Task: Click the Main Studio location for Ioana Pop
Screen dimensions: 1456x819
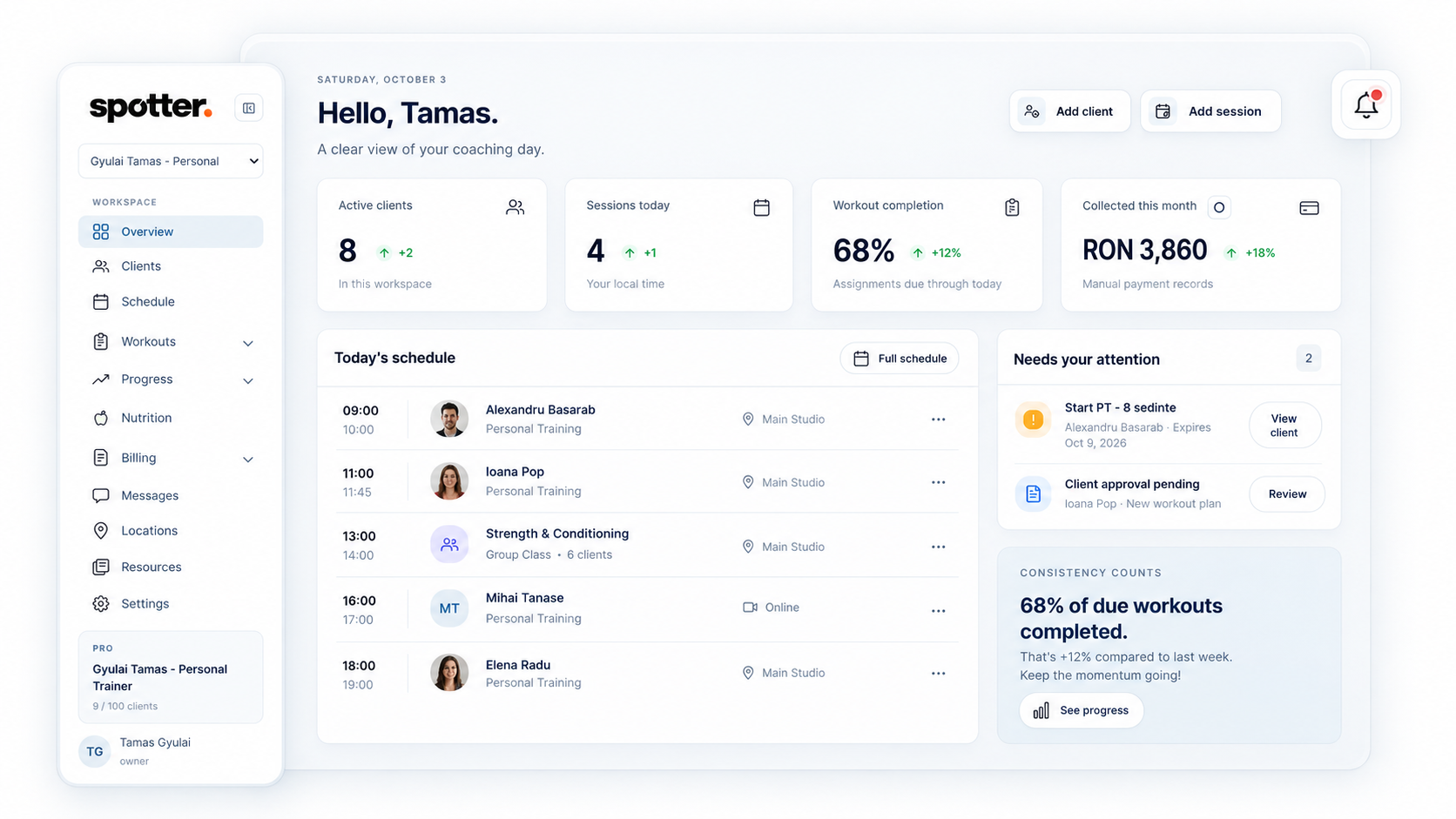Action: tap(784, 482)
